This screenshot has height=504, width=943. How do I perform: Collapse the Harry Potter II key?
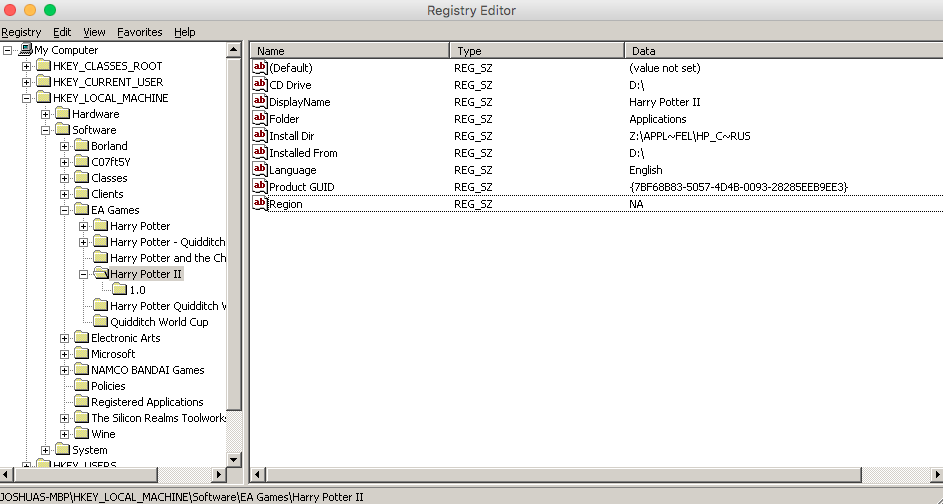coord(84,274)
